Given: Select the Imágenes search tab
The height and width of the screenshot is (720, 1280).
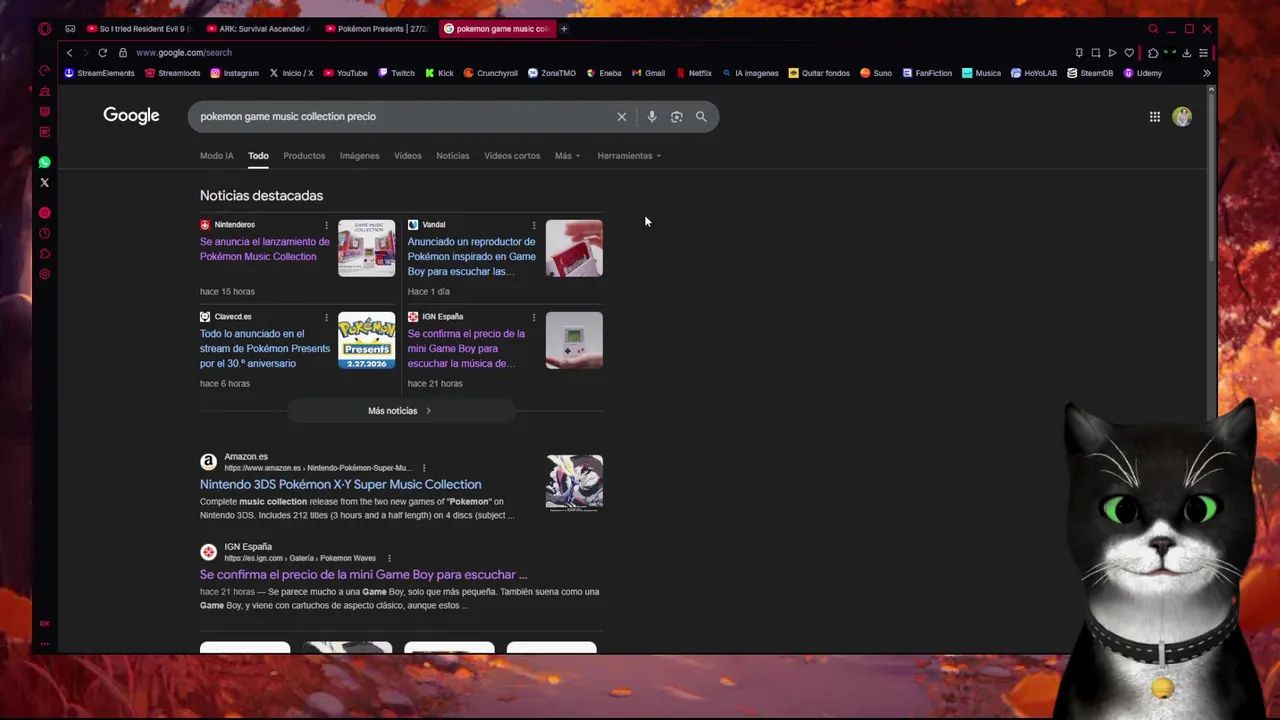Looking at the screenshot, I should [x=359, y=156].
